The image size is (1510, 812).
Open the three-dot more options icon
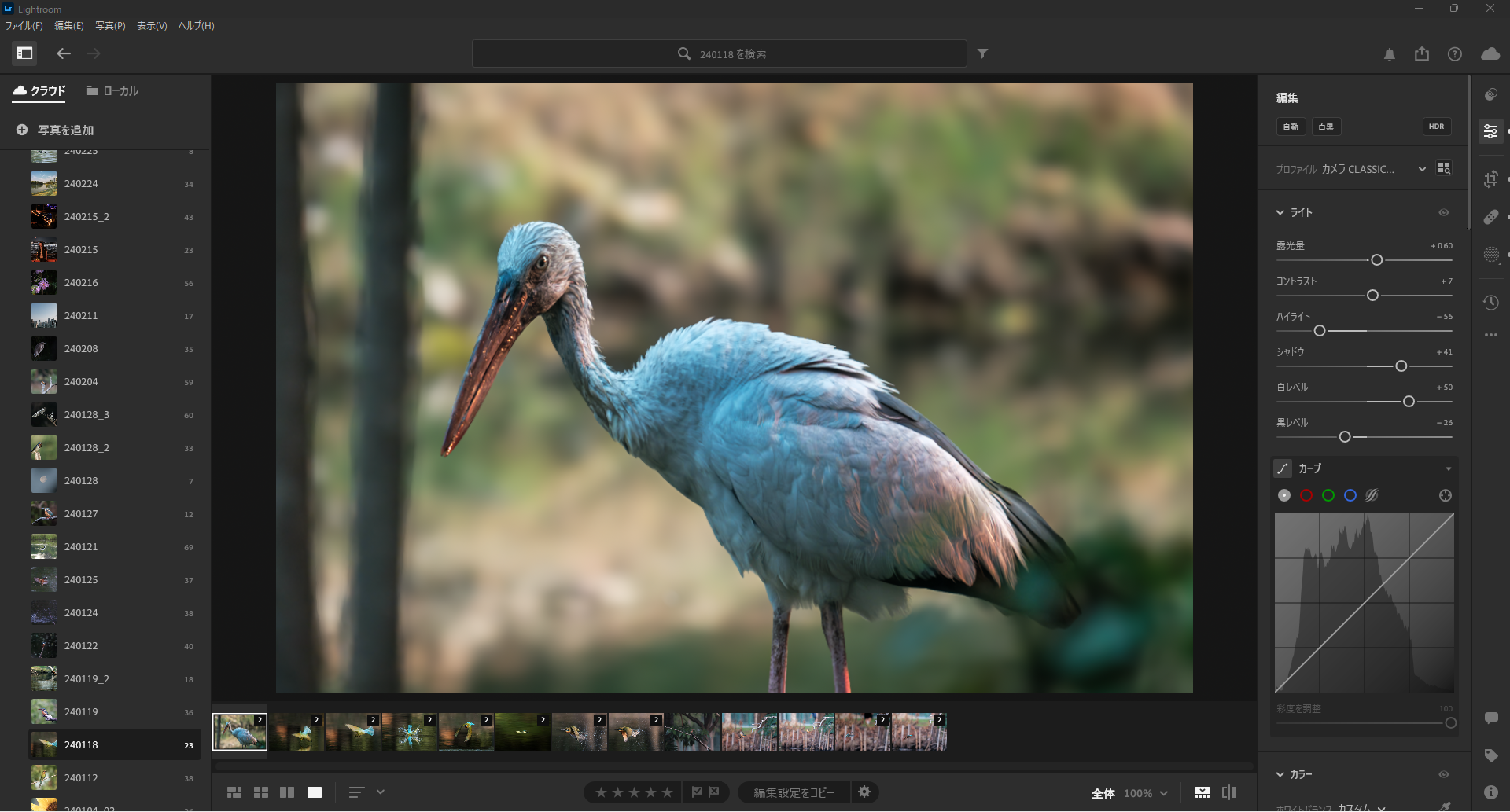pyautogui.click(x=1490, y=335)
